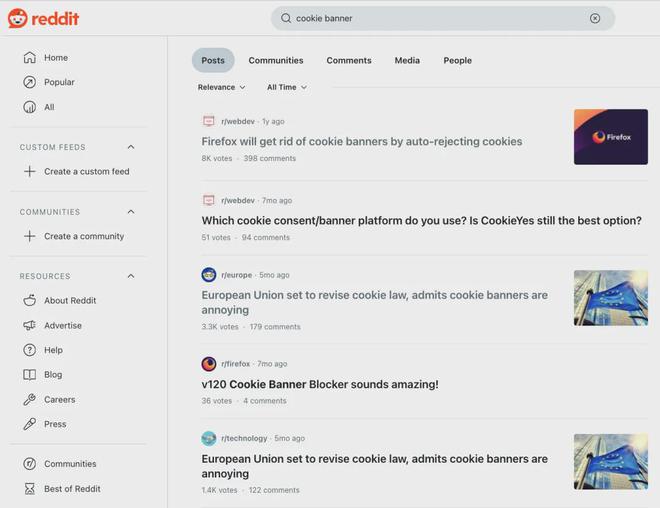Viewport: 660px width, 508px height.
Task: Click the r/technology community name
Action: pyautogui.click(x=244, y=438)
